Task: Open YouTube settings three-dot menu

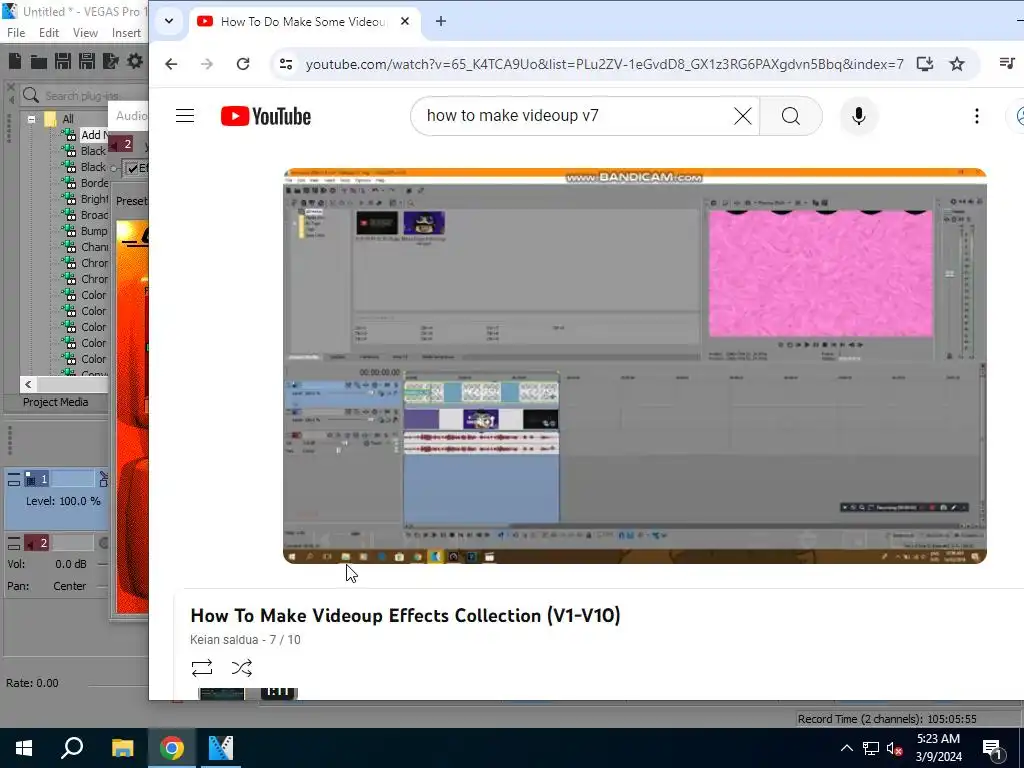Action: (x=977, y=116)
